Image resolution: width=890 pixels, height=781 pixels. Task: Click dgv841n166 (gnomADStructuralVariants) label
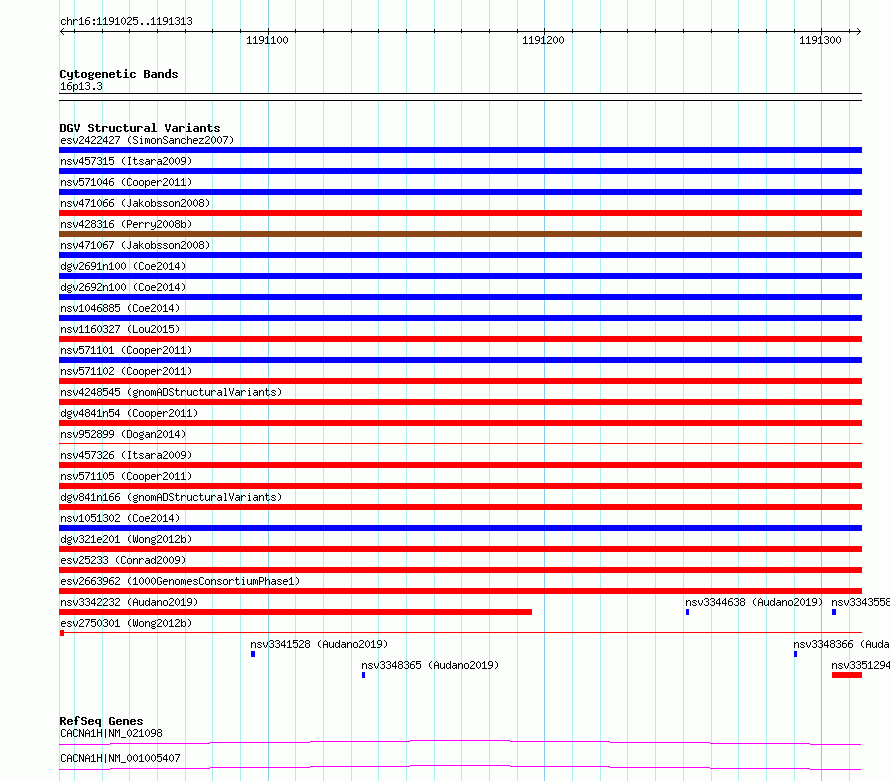pos(171,497)
